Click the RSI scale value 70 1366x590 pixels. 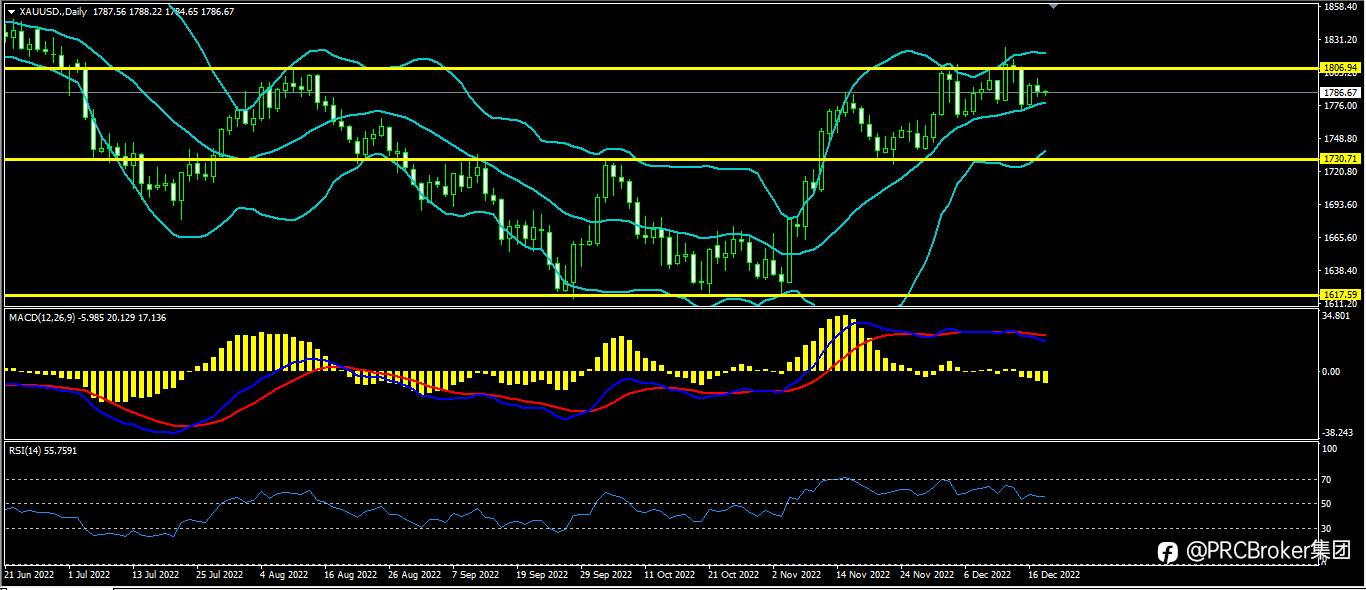coord(1328,480)
